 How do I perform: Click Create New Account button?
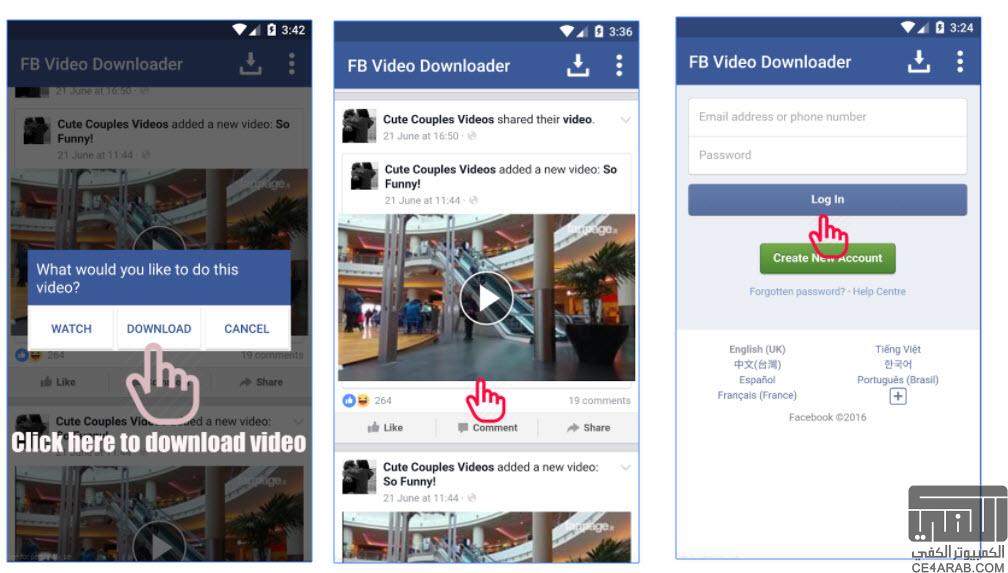coord(827,258)
